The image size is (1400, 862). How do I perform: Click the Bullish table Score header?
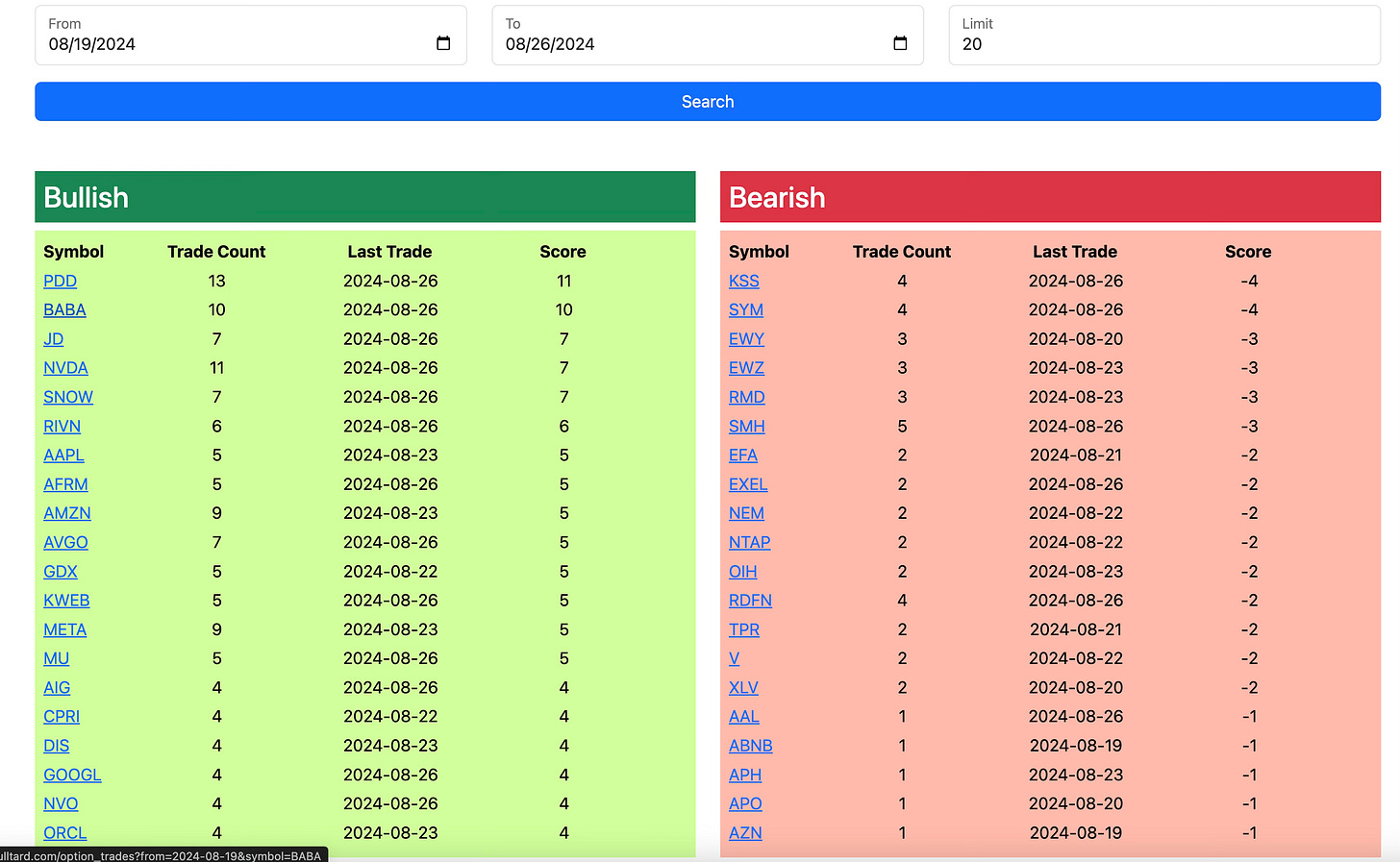[562, 252]
